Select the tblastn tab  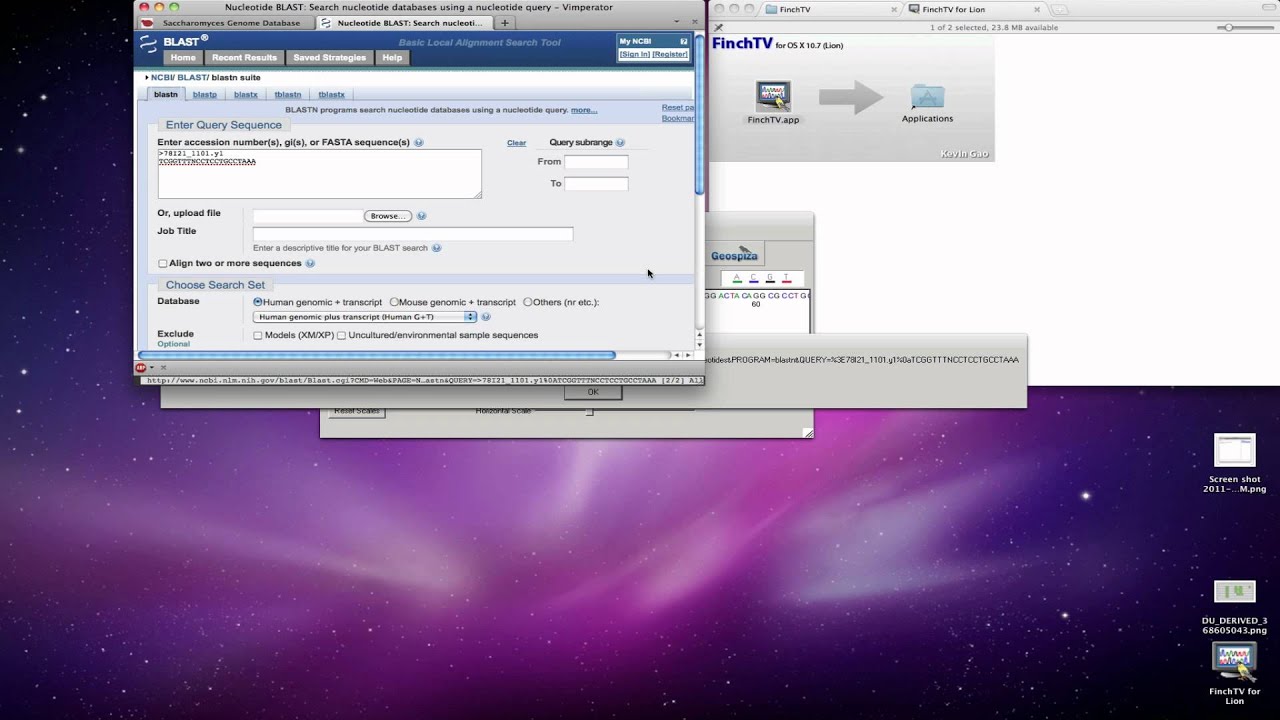click(x=288, y=94)
